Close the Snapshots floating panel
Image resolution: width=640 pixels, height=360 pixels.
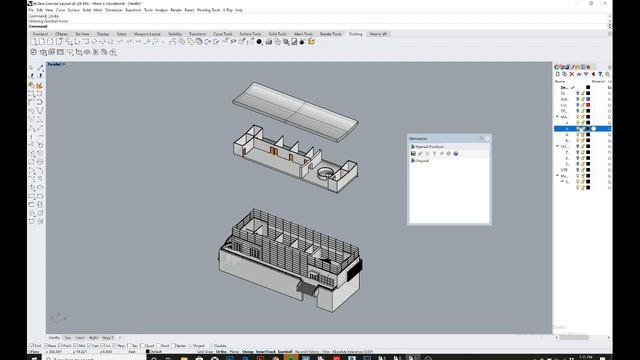[487, 138]
